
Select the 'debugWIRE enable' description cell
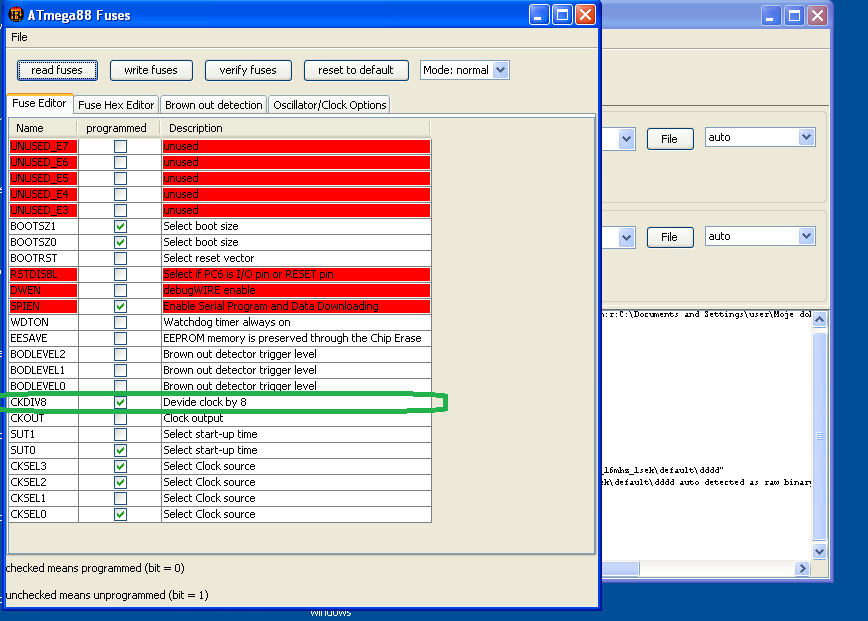tap(296, 291)
